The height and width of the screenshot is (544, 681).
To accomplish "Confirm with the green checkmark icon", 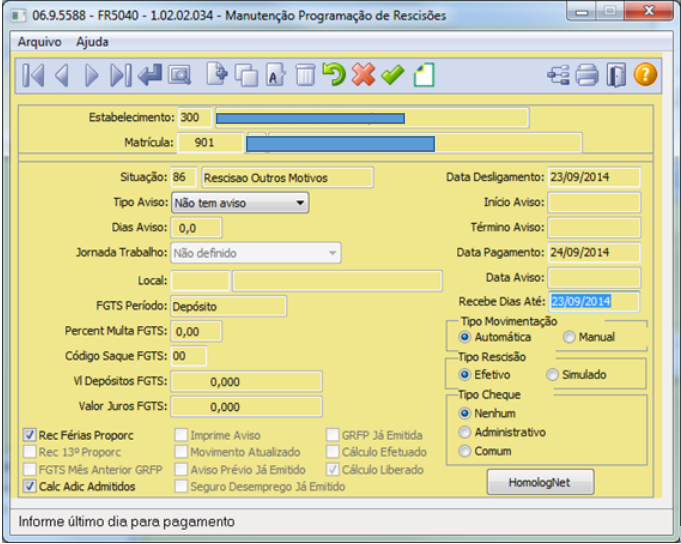I will point(393,75).
